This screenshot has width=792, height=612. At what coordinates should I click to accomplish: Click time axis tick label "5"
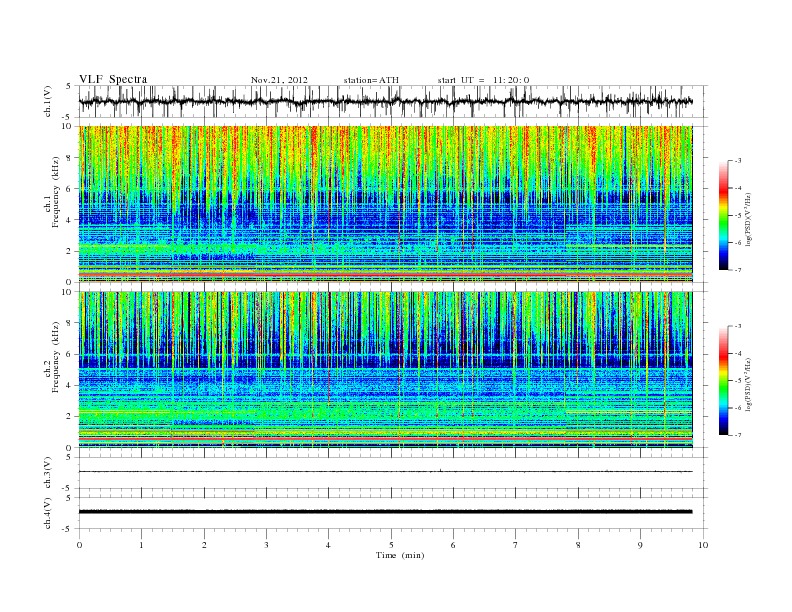(391, 545)
